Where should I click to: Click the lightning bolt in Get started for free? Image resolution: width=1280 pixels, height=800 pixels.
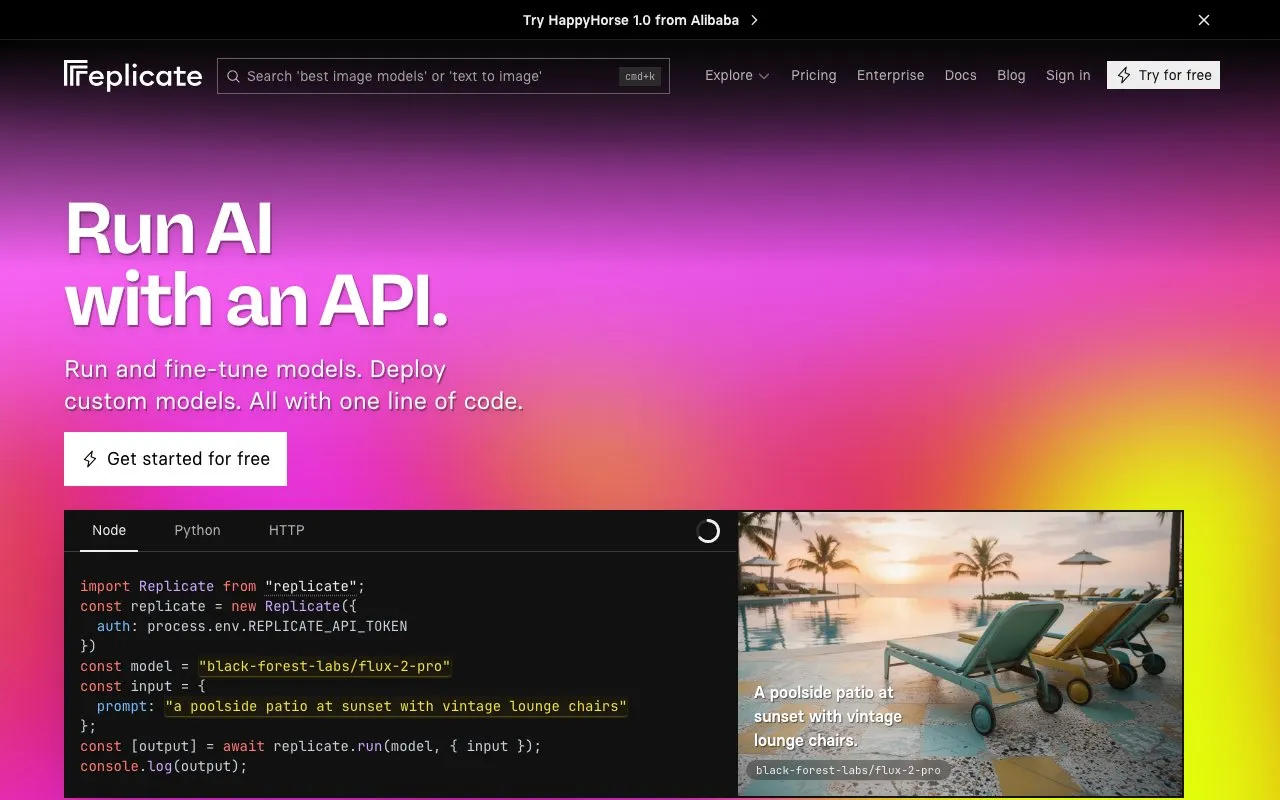point(89,459)
